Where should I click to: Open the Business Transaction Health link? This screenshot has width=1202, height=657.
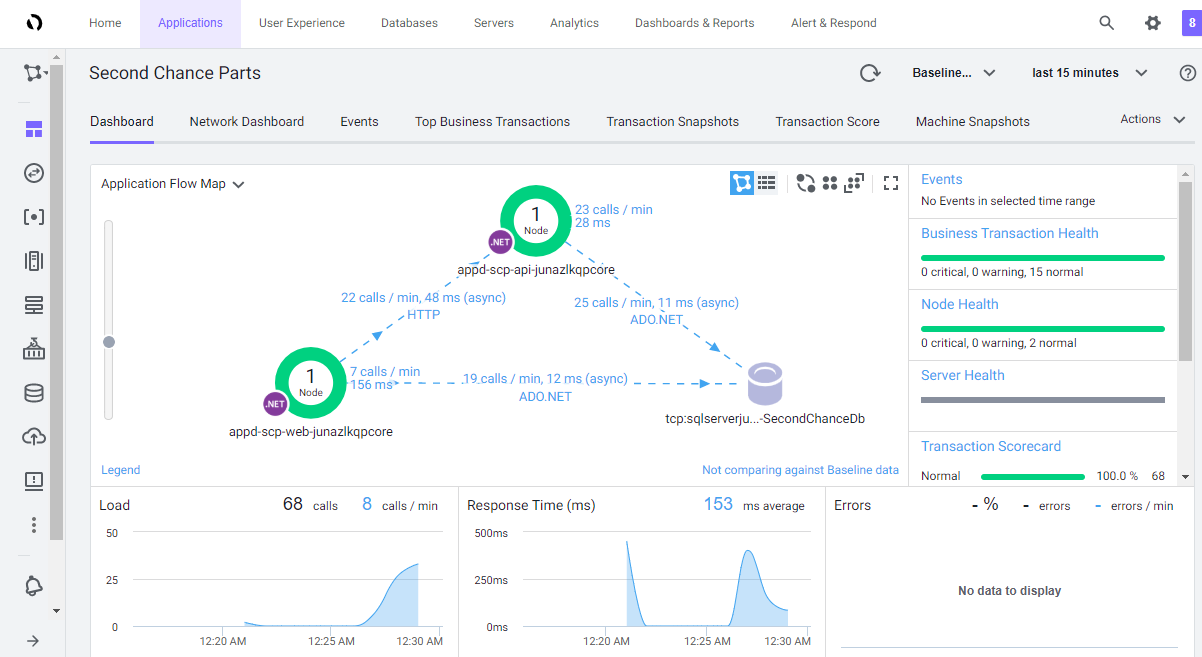1009,233
